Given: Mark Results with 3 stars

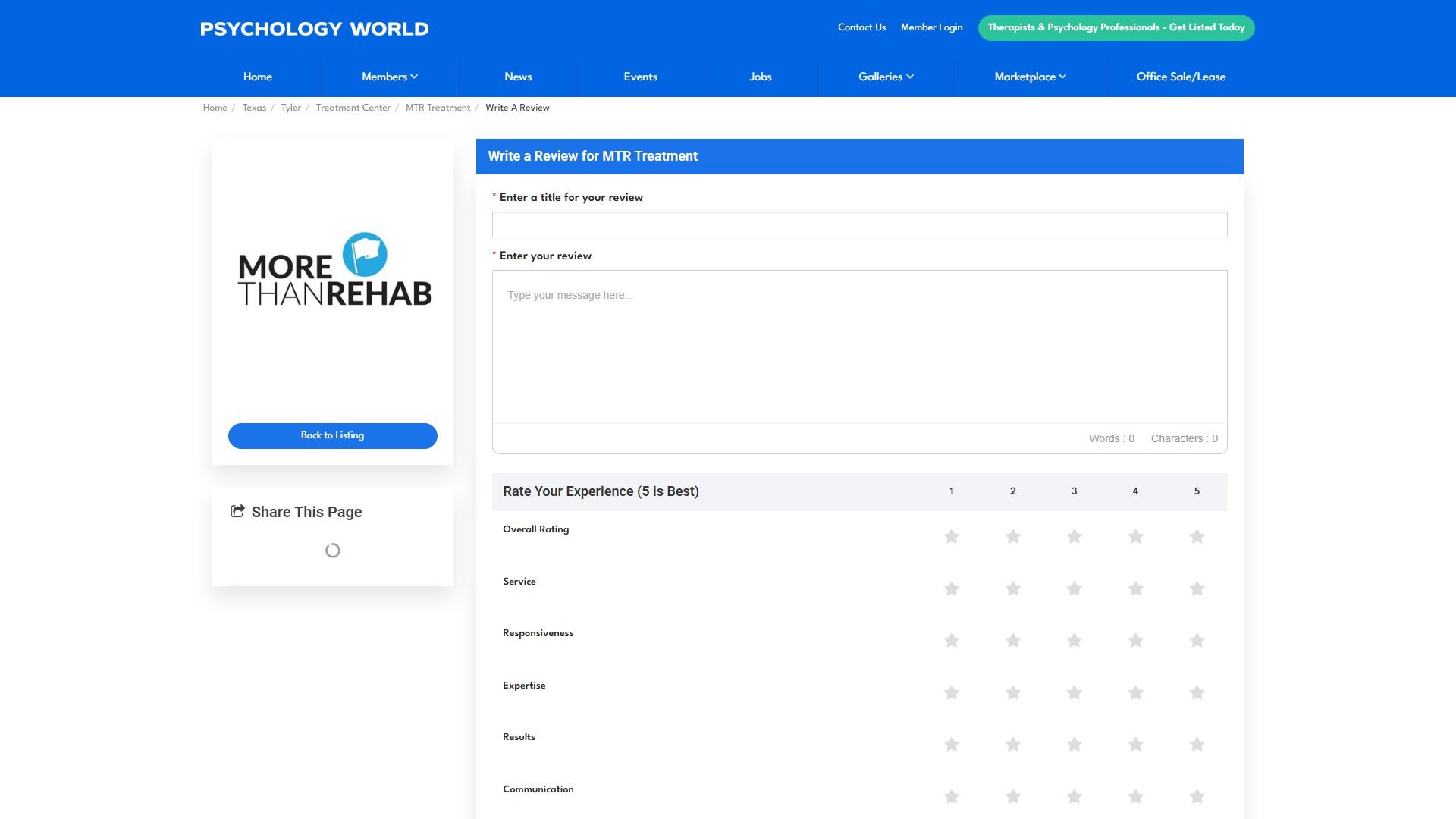Looking at the screenshot, I should tap(1075, 745).
